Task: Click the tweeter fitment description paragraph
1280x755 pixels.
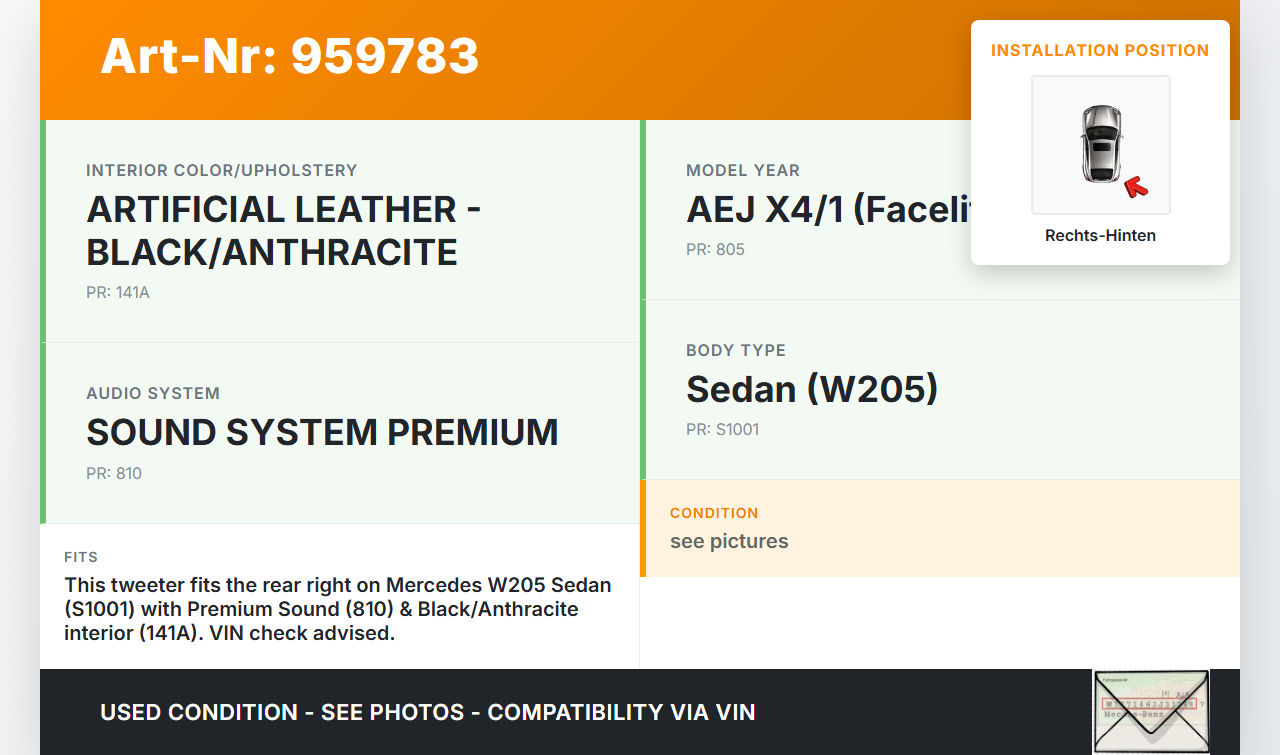Action: click(338, 608)
